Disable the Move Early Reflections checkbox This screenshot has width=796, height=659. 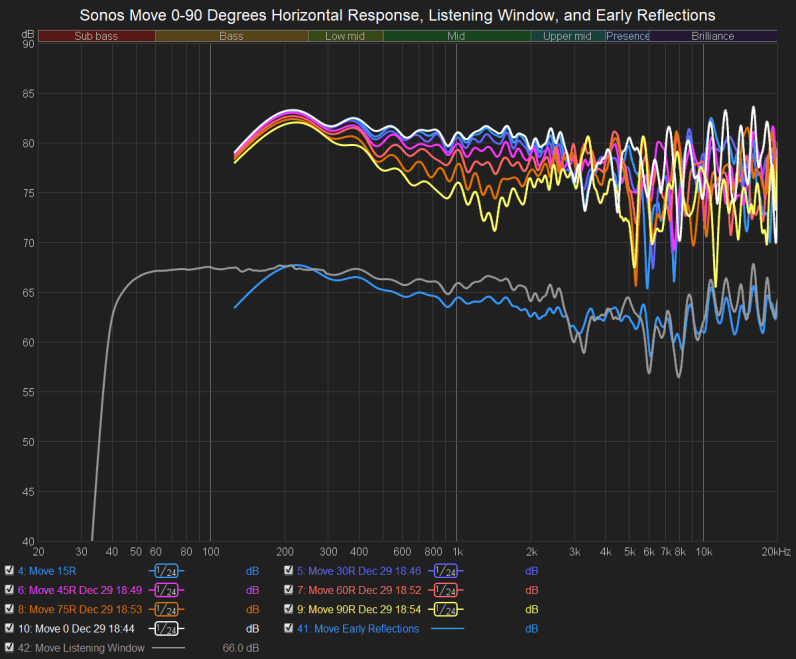coord(288,629)
